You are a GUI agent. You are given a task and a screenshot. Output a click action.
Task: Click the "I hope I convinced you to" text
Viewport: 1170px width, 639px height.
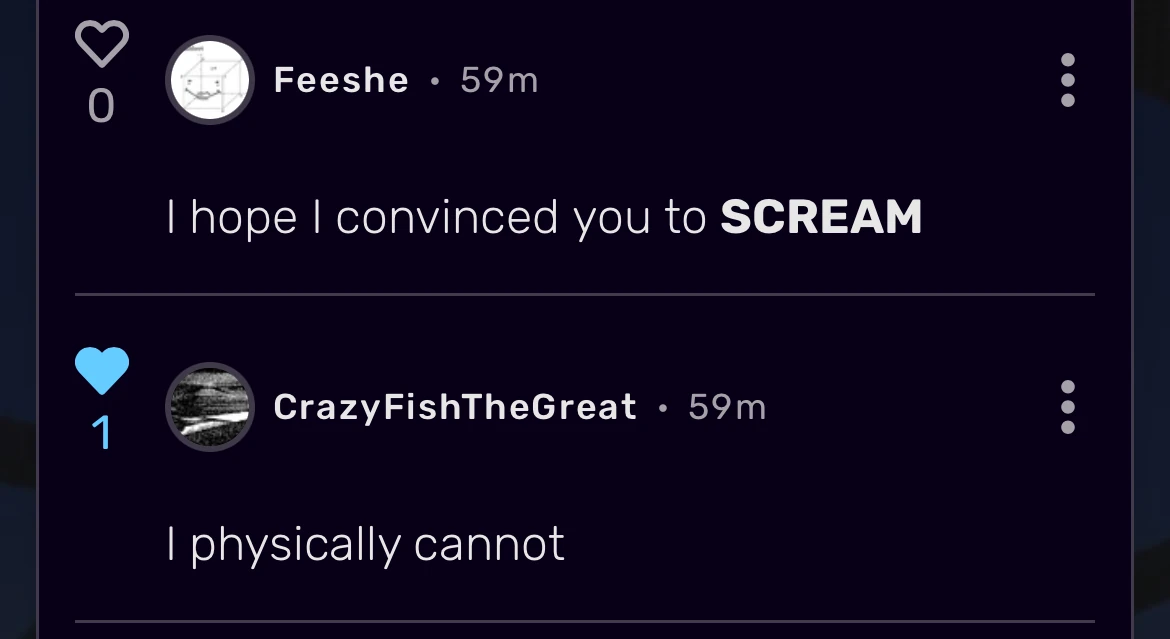437,217
